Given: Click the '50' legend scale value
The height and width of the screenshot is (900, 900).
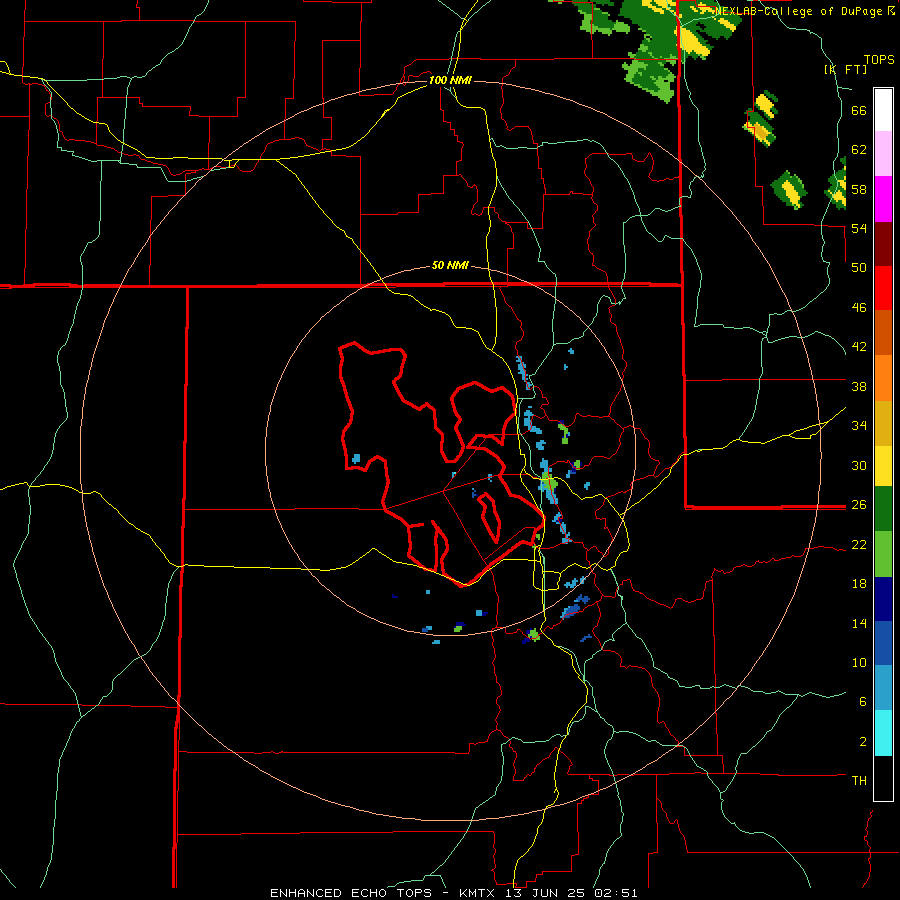Looking at the screenshot, I should click(x=859, y=268).
